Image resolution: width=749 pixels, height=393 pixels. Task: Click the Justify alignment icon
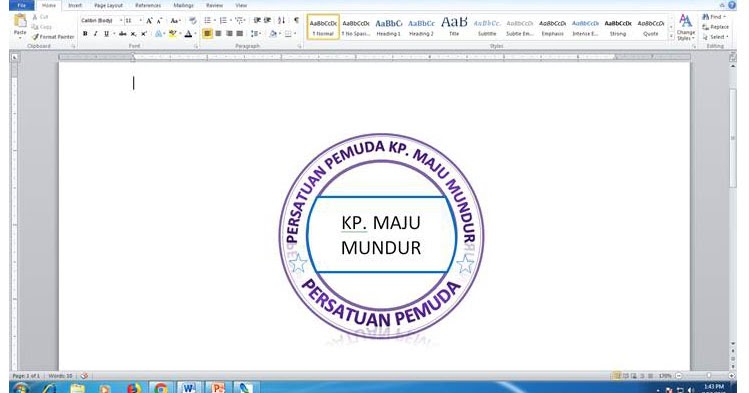tap(240, 34)
